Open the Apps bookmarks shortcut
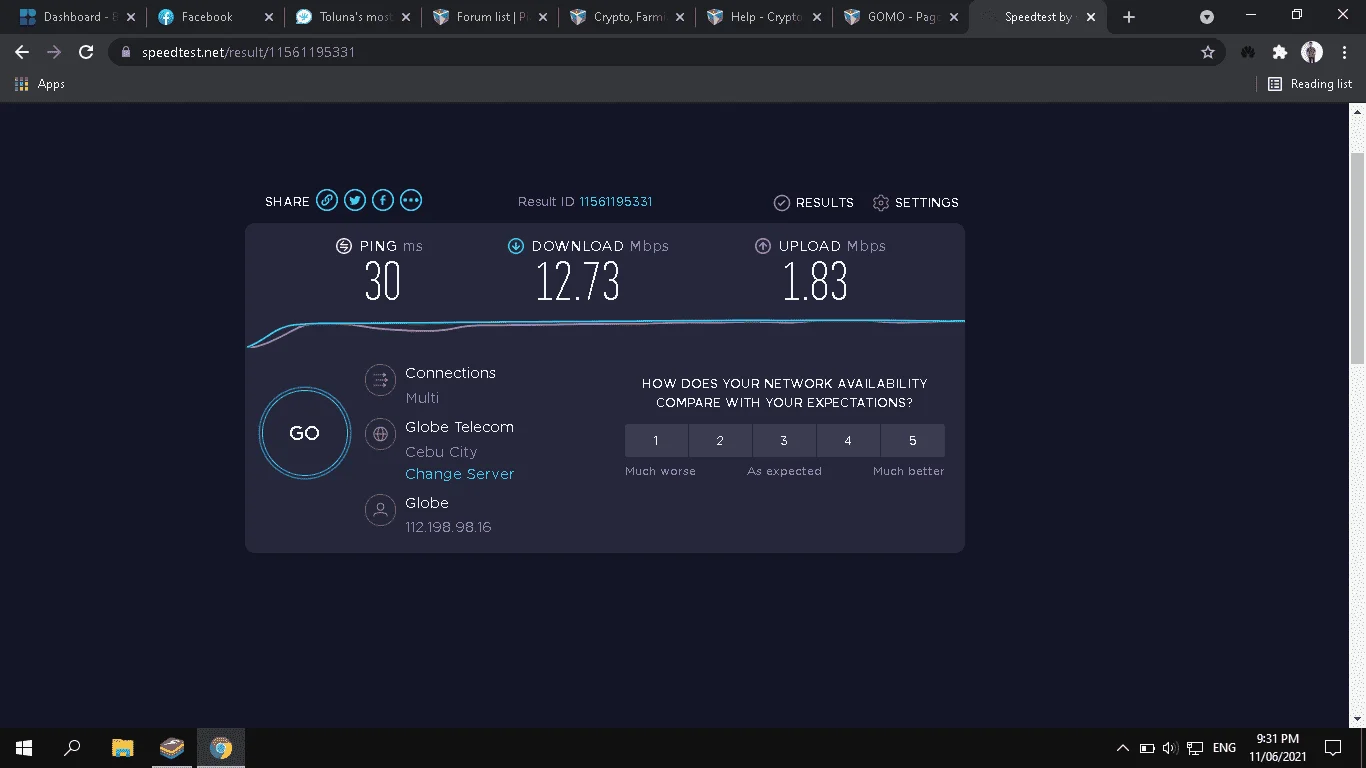This screenshot has height=768, width=1366. [x=40, y=84]
